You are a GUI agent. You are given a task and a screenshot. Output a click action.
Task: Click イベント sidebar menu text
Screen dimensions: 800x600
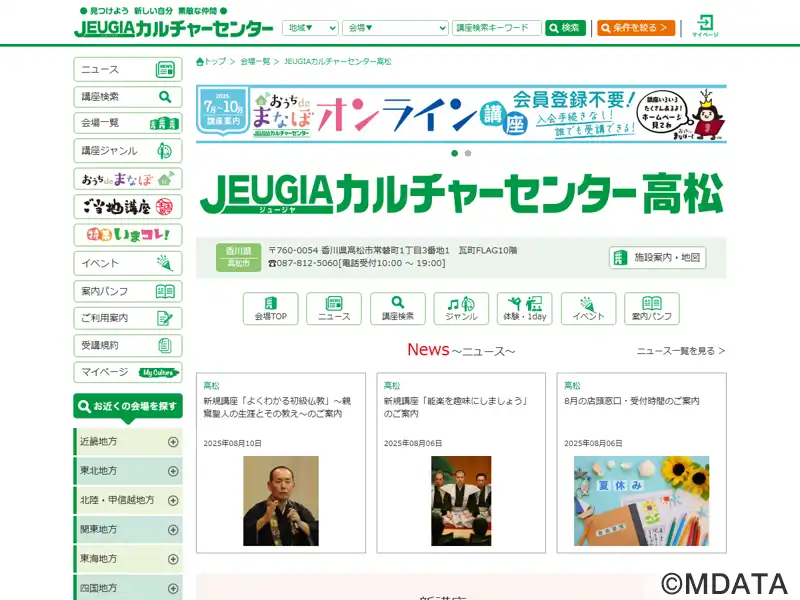(100, 263)
